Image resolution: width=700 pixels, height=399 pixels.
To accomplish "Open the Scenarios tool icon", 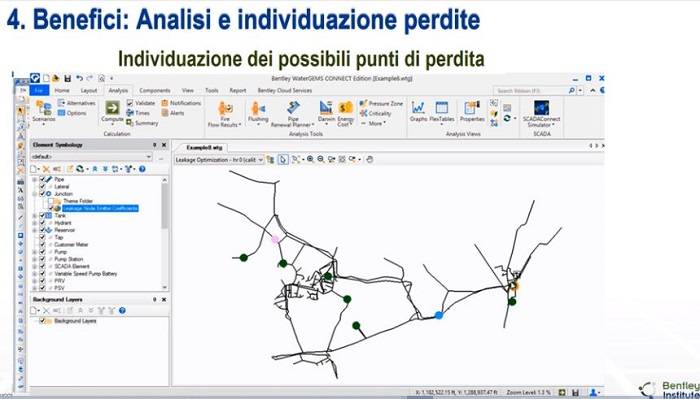I will (44, 112).
